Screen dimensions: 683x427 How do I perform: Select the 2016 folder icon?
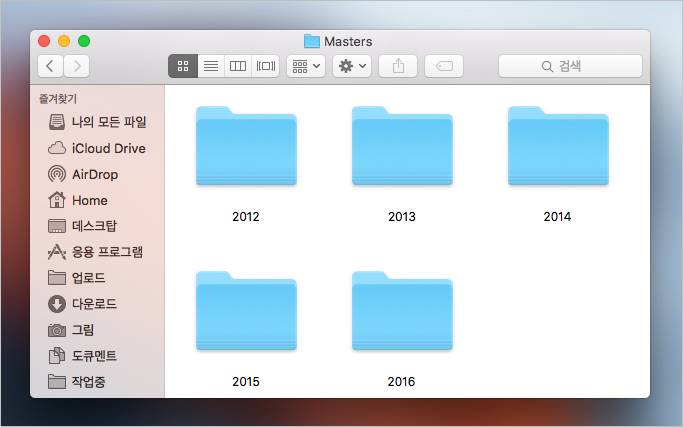click(x=402, y=311)
